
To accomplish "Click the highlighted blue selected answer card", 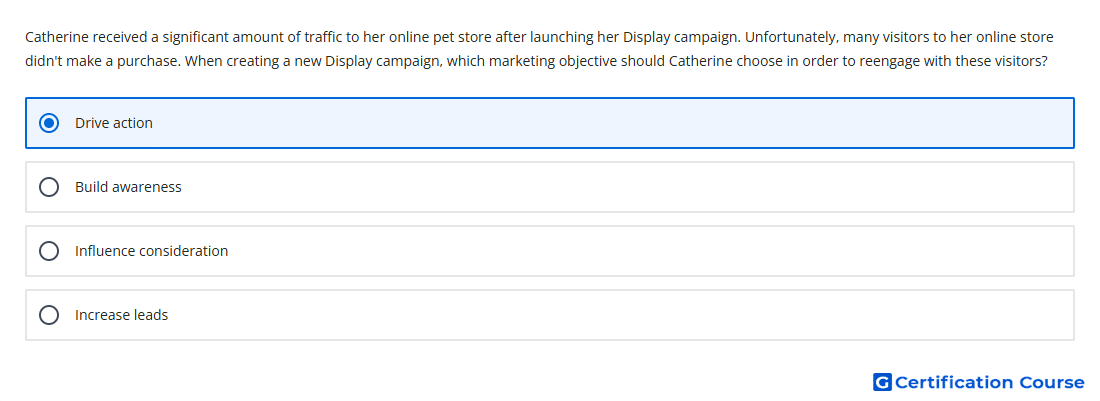I will 550,123.
